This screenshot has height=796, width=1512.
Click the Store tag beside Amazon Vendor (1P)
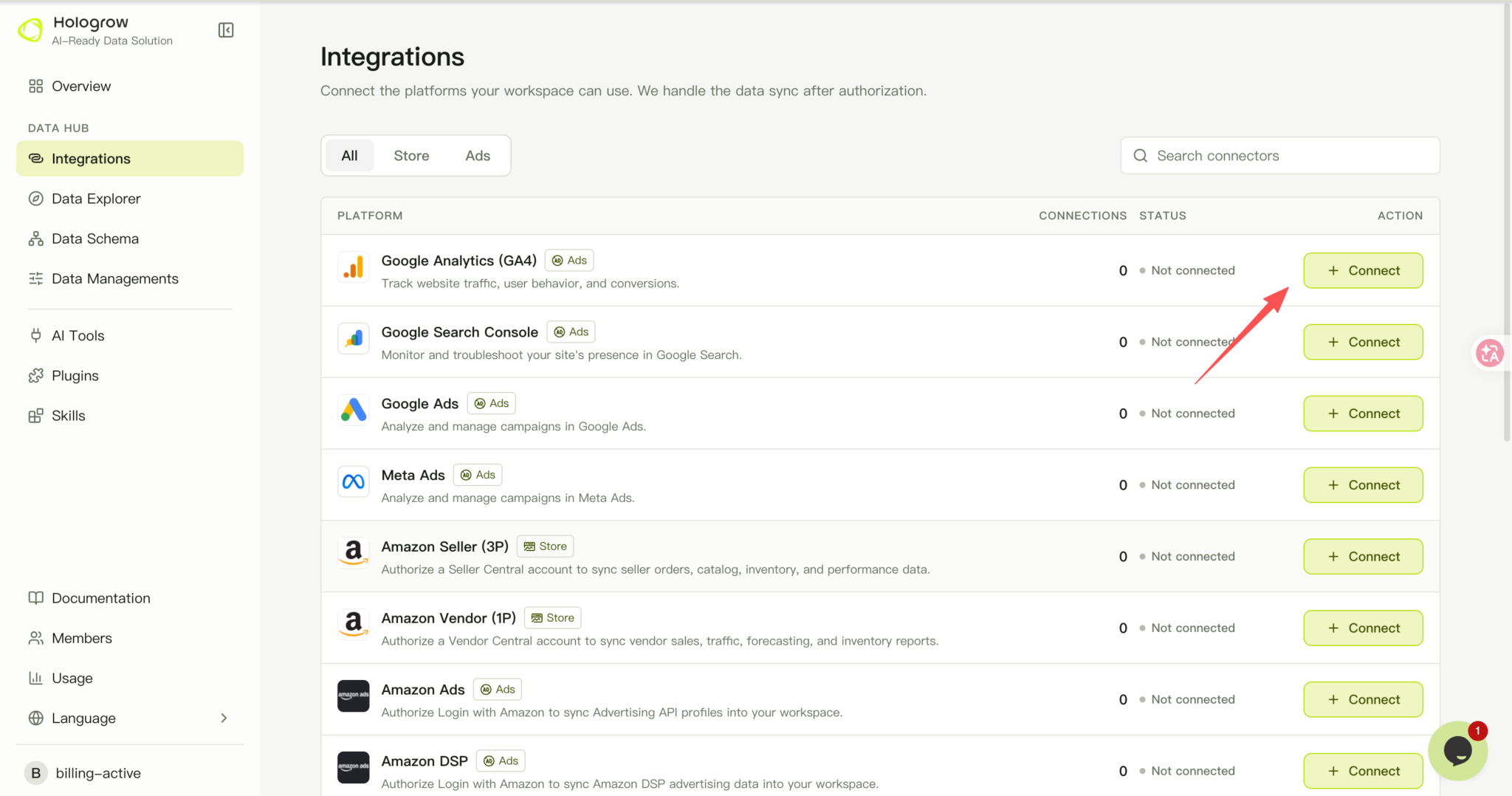click(553, 618)
